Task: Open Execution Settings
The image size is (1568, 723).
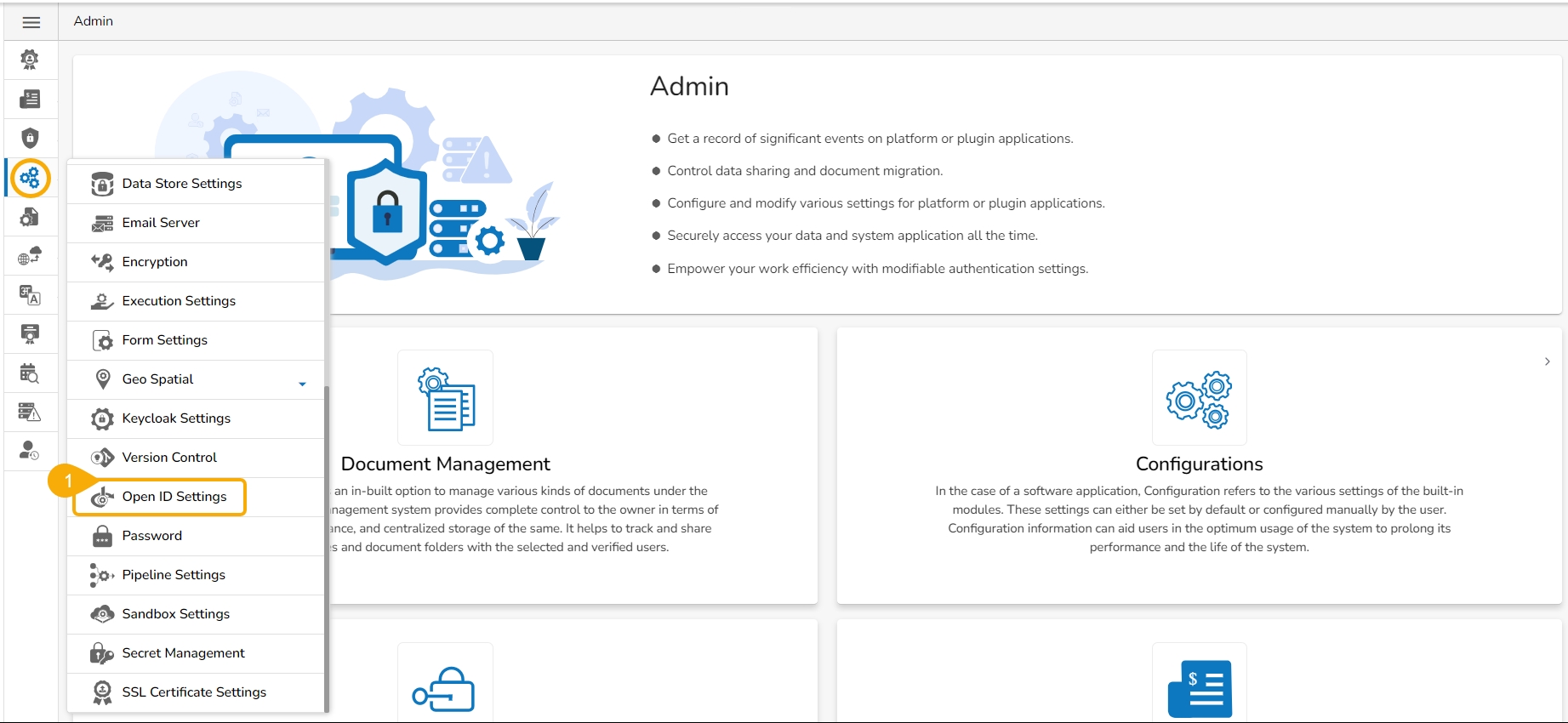Action: 196,301
